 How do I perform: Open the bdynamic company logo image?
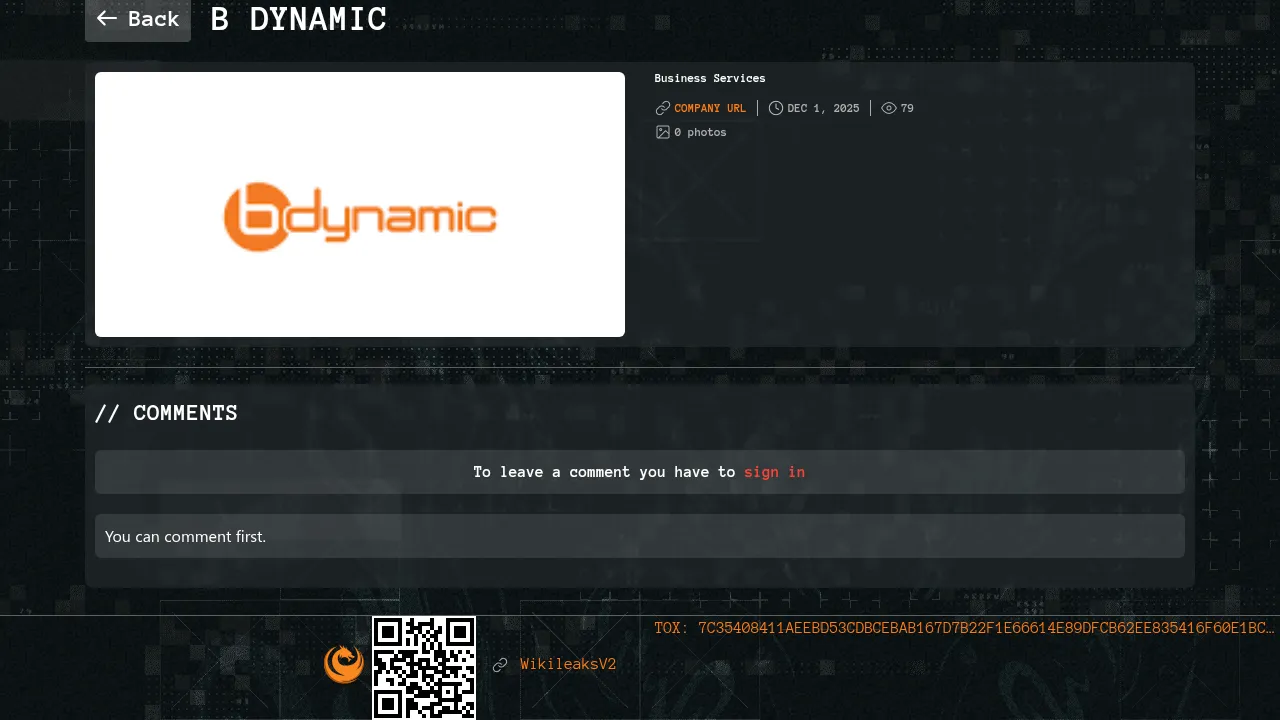360,204
